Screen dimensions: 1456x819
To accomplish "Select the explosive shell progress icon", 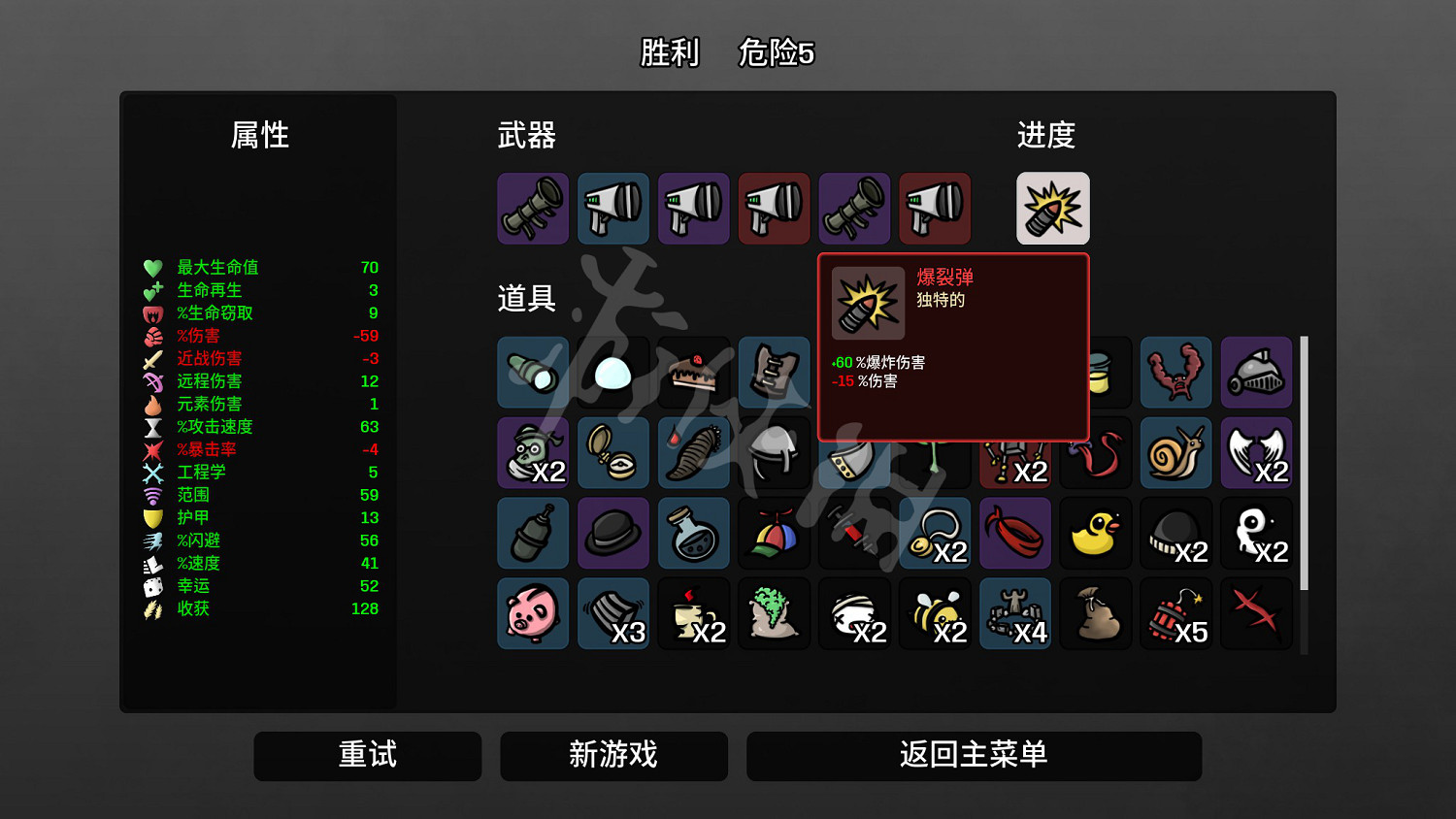I will click(1053, 209).
